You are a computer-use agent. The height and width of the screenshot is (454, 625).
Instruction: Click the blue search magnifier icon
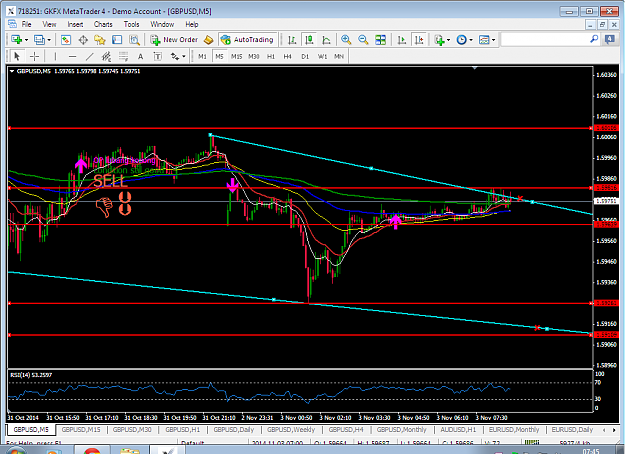(x=594, y=39)
